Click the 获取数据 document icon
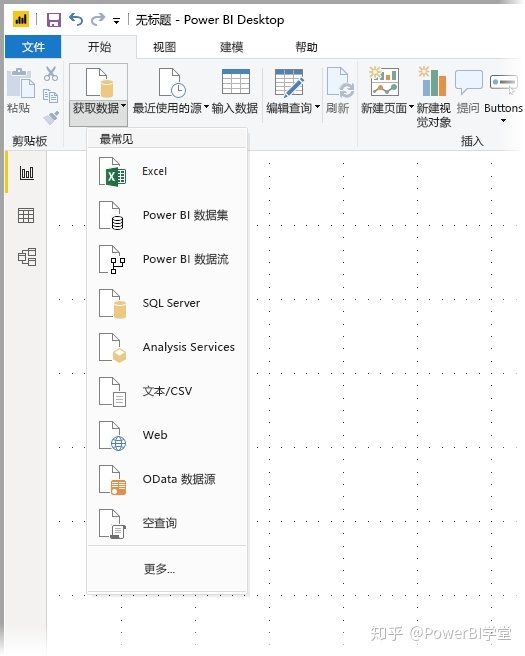Viewport: 525px width, 656px height. pyautogui.click(x=99, y=82)
